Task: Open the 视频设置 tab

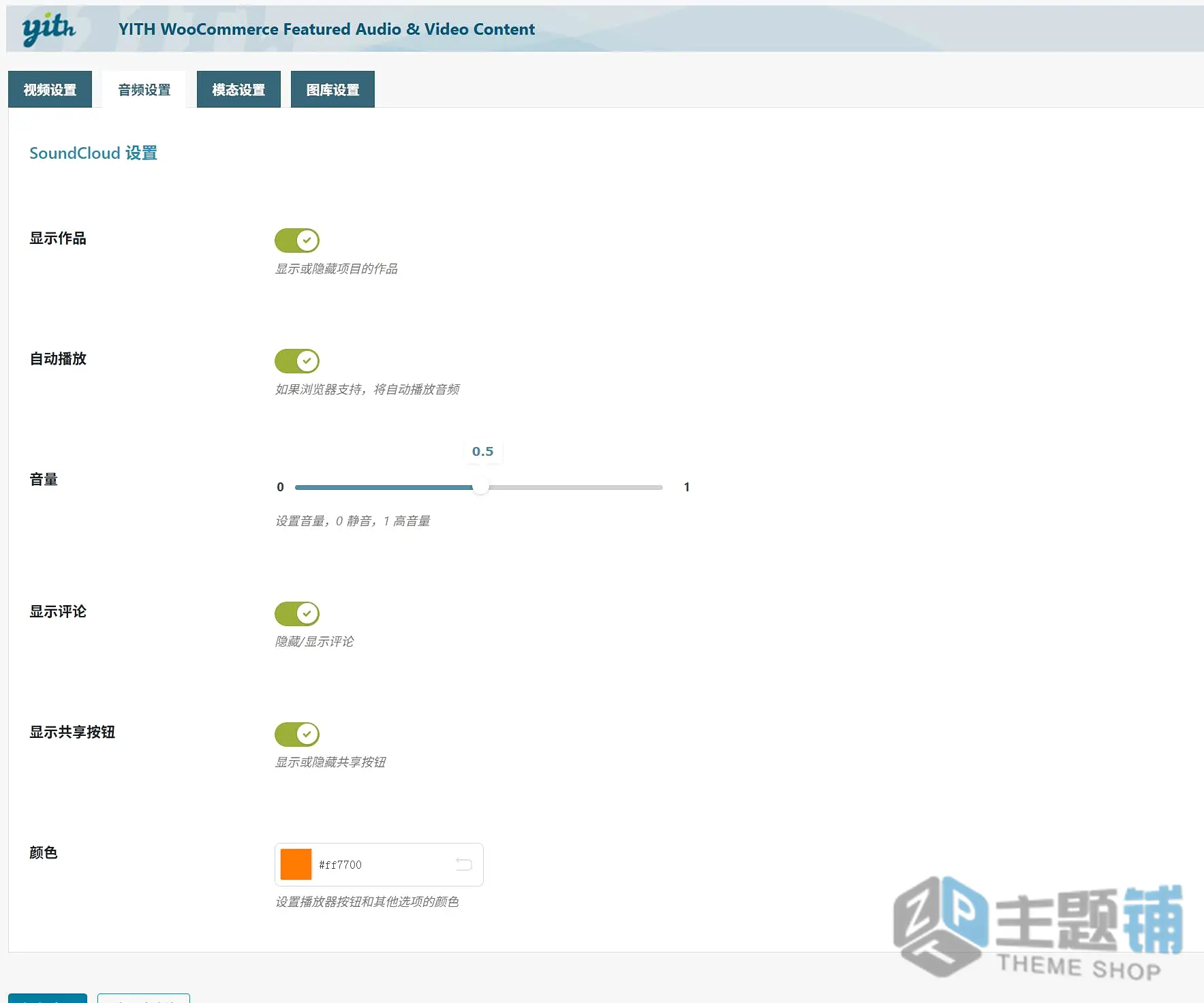Action: tap(50, 89)
